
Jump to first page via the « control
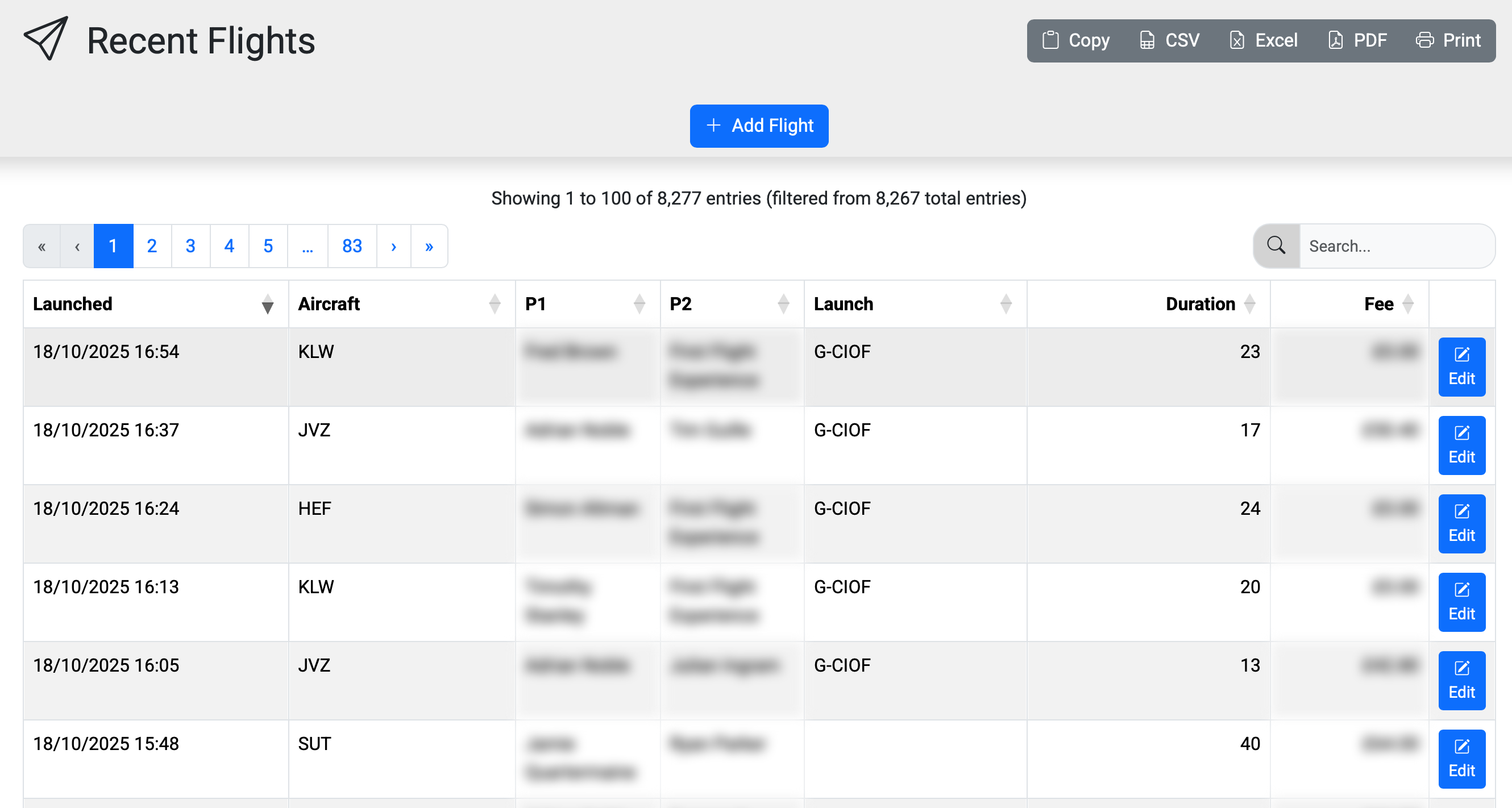[x=41, y=246]
